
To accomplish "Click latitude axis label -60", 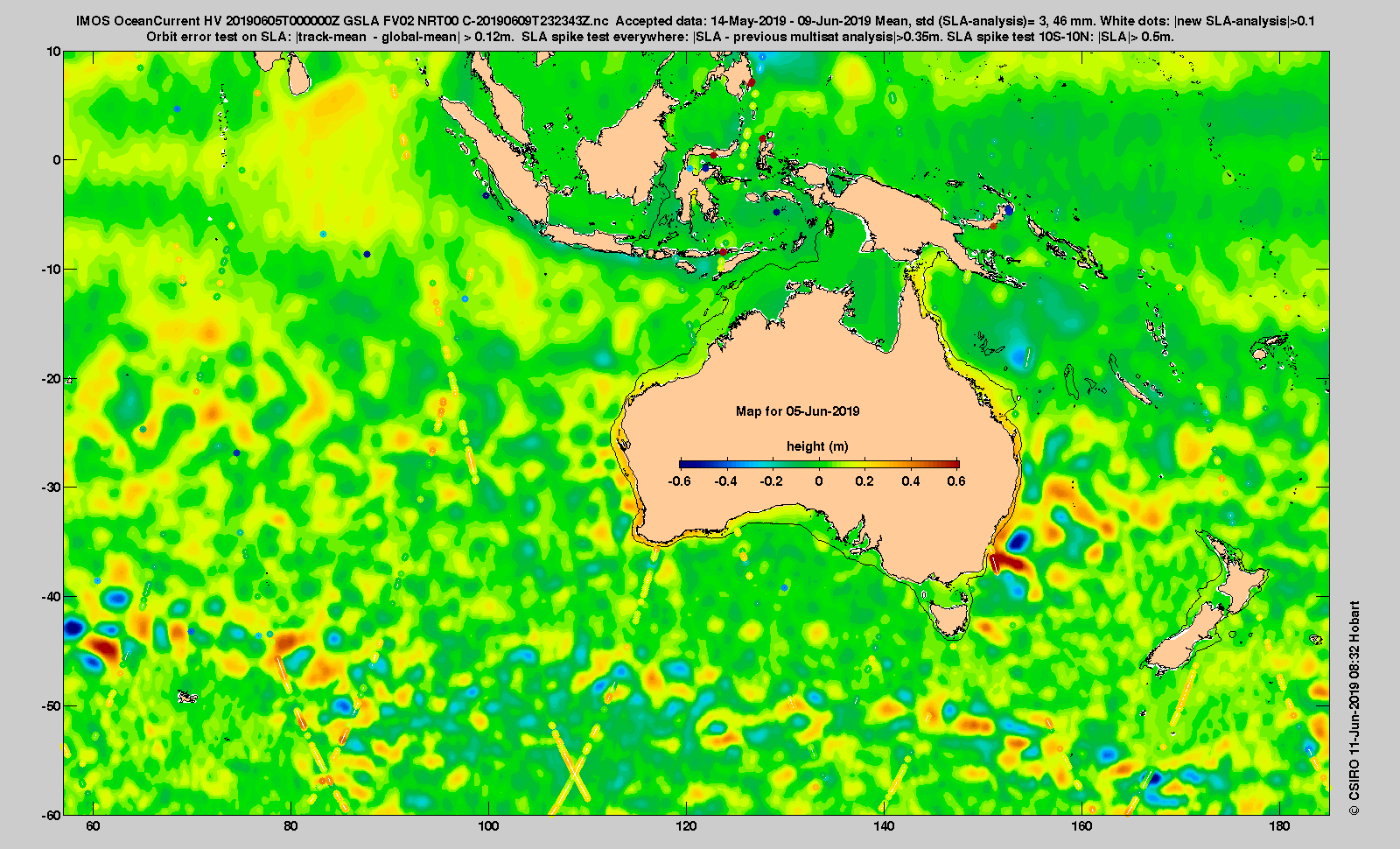I will tap(51, 815).
